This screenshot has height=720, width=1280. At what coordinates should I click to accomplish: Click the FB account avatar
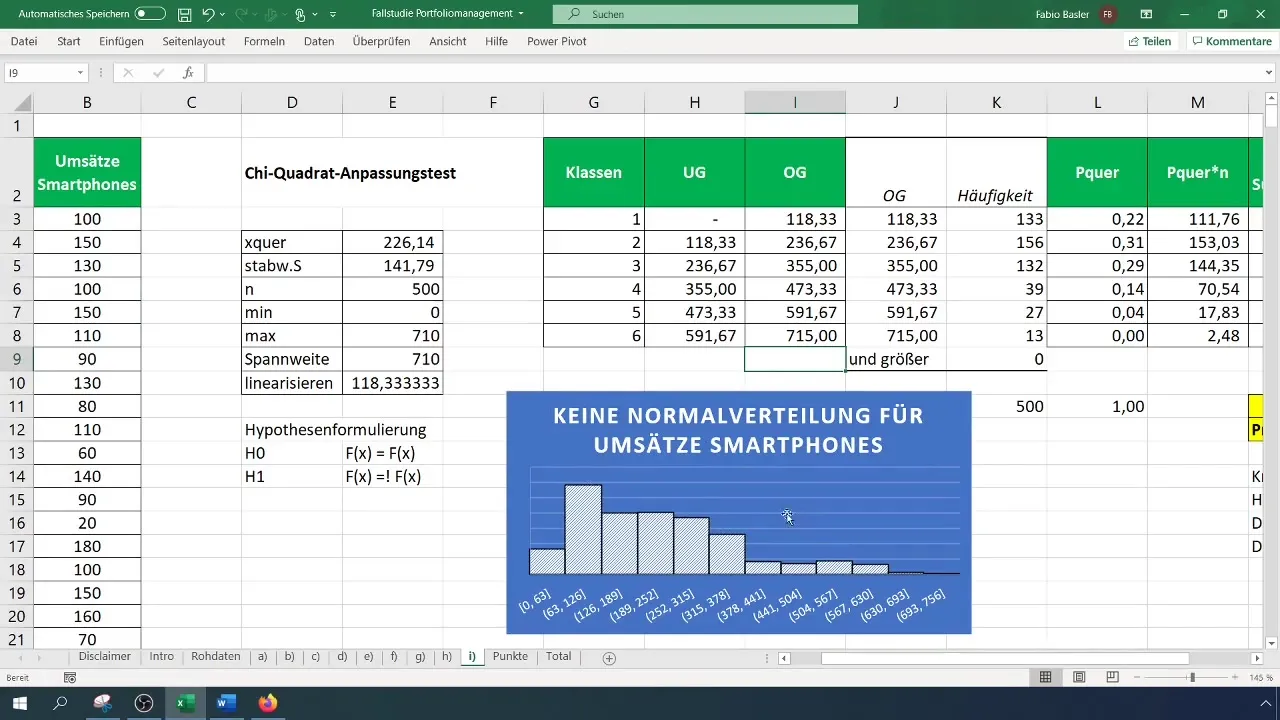[1107, 14]
